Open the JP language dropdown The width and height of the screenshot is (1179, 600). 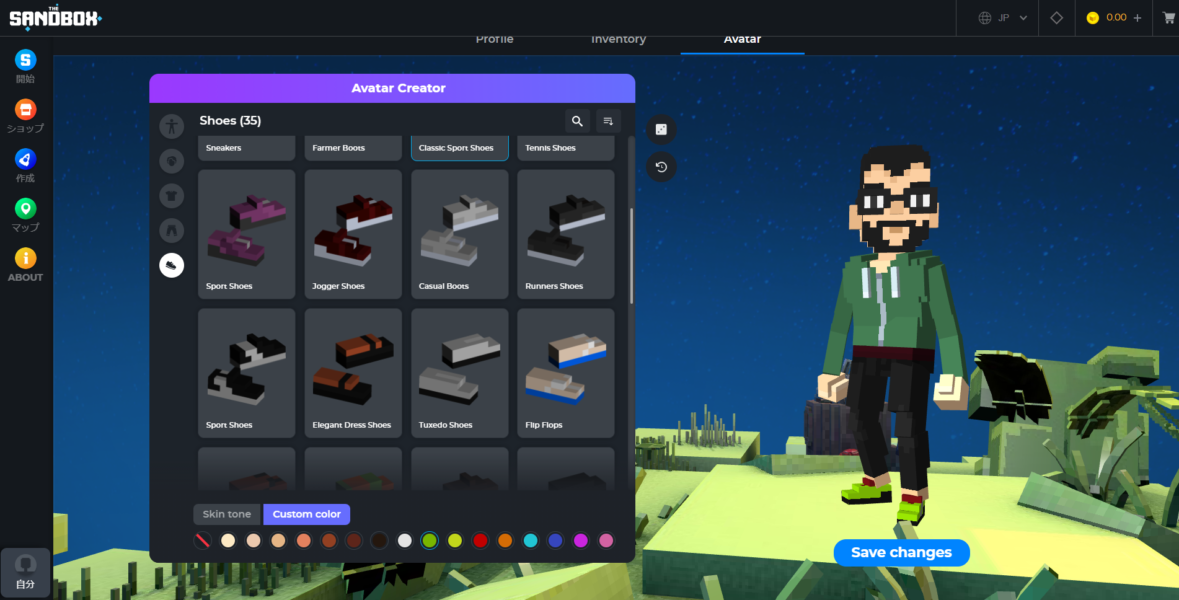click(x=1003, y=17)
